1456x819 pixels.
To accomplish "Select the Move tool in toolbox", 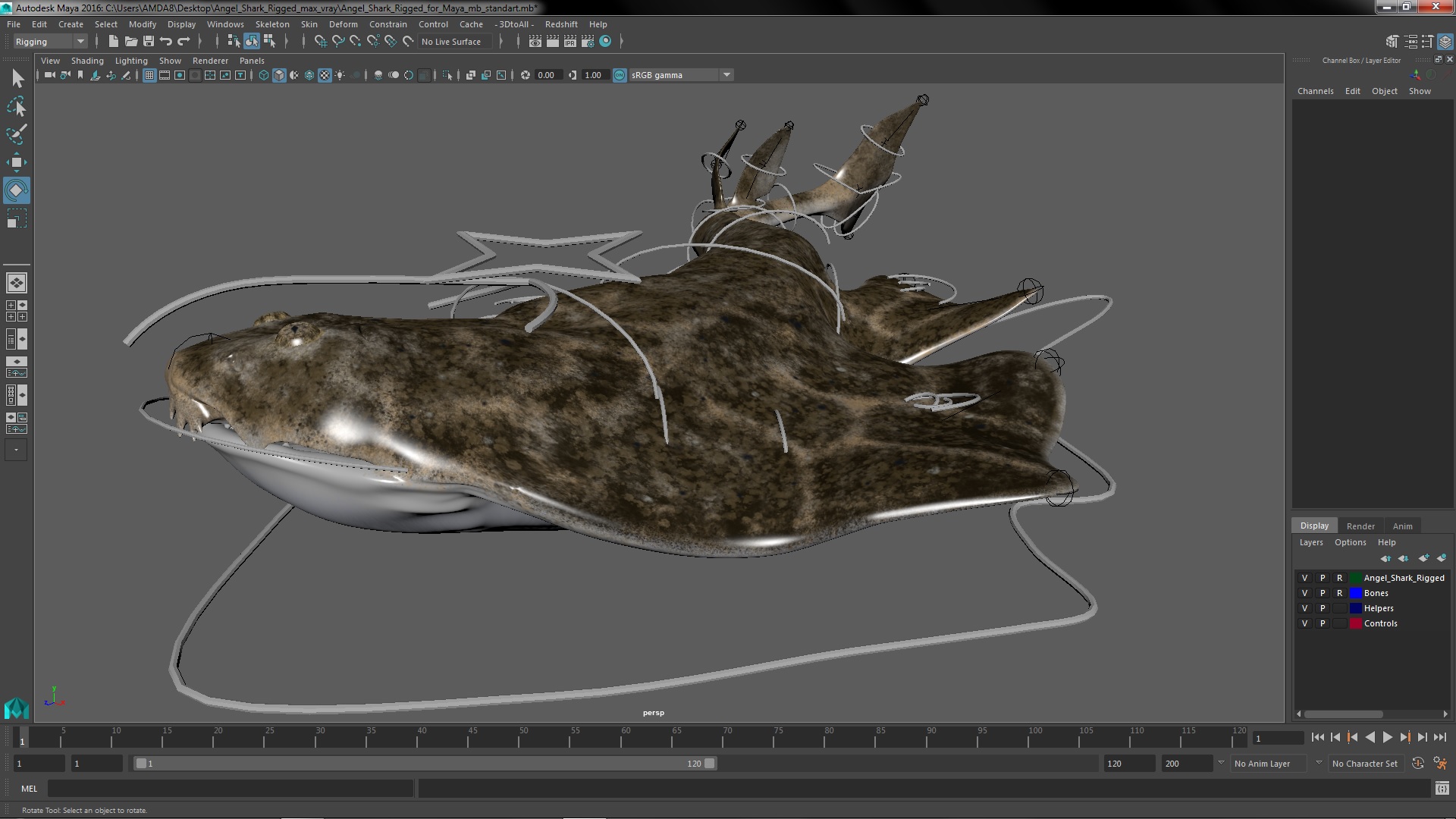I will pyautogui.click(x=16, y=162).
